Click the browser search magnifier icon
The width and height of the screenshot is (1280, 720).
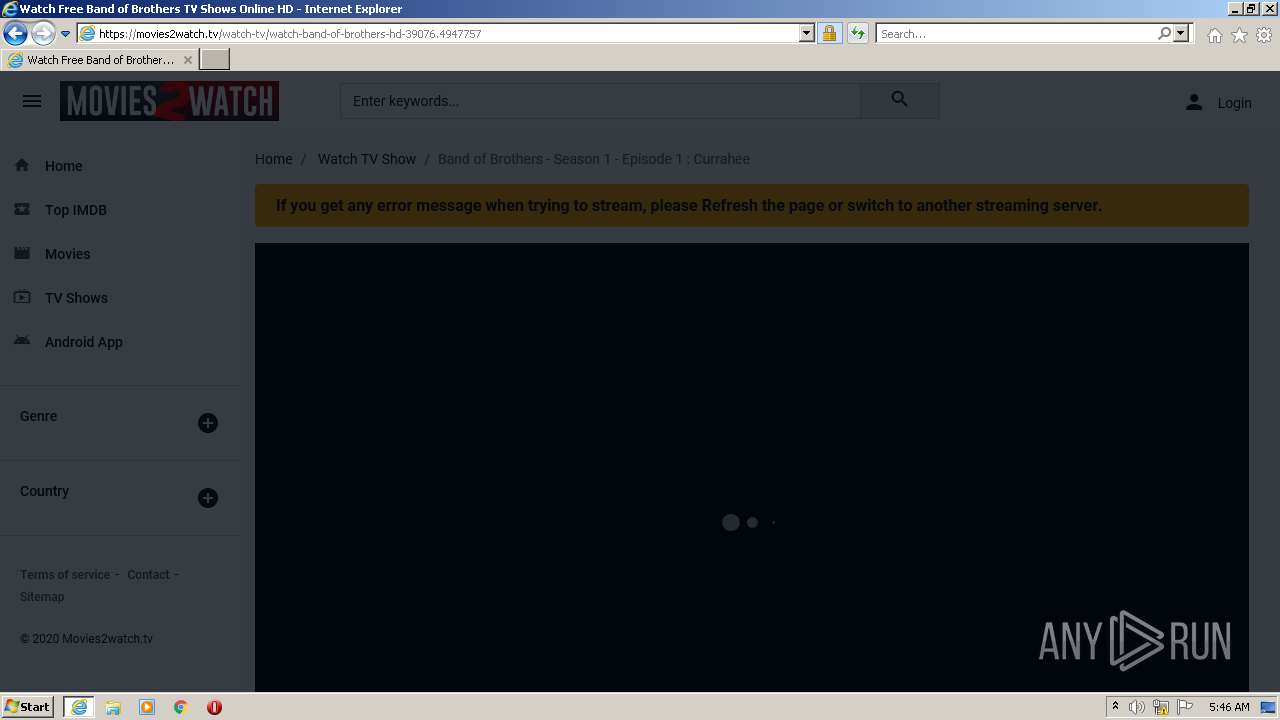pos(1164,33)
